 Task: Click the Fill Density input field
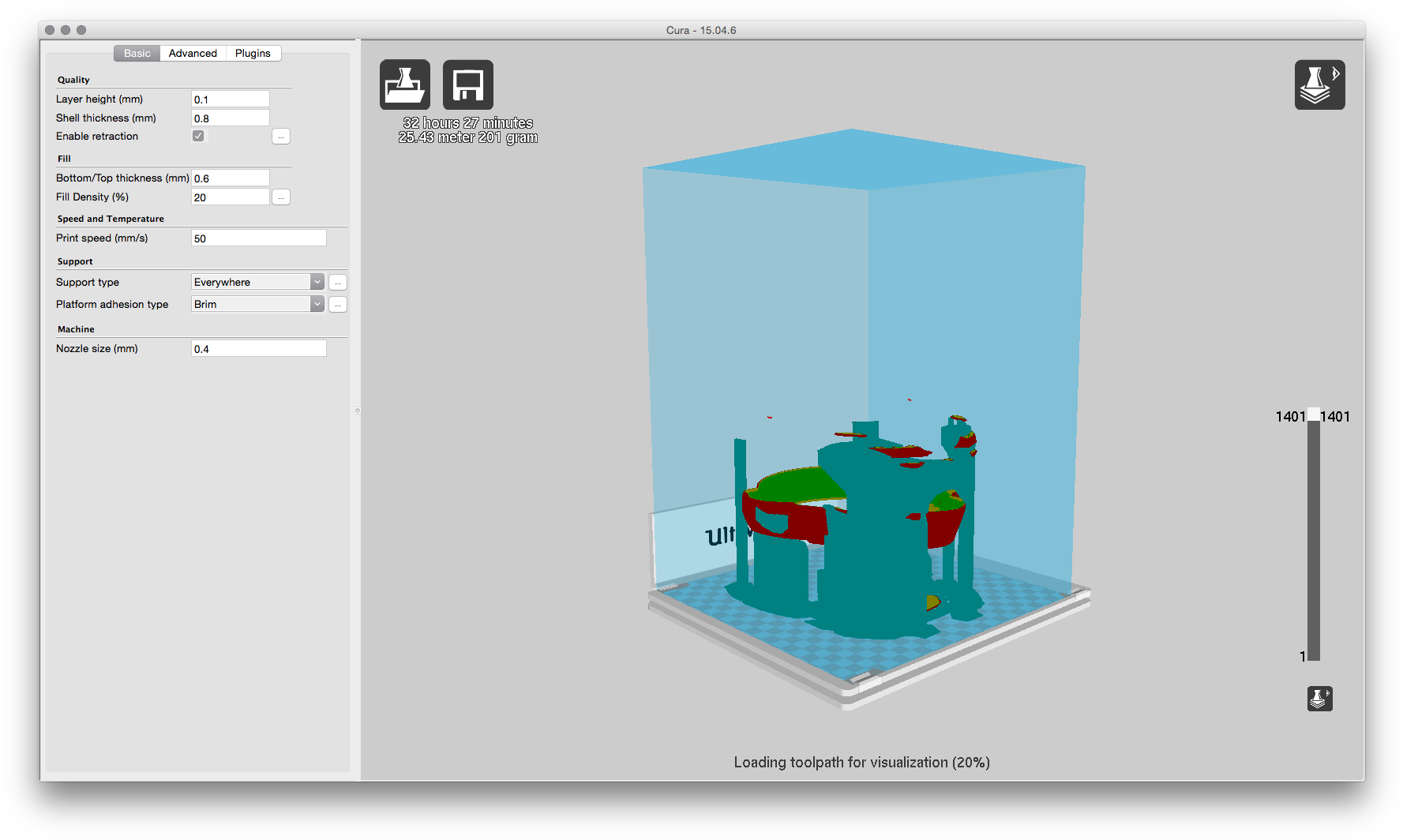point(231,197)
